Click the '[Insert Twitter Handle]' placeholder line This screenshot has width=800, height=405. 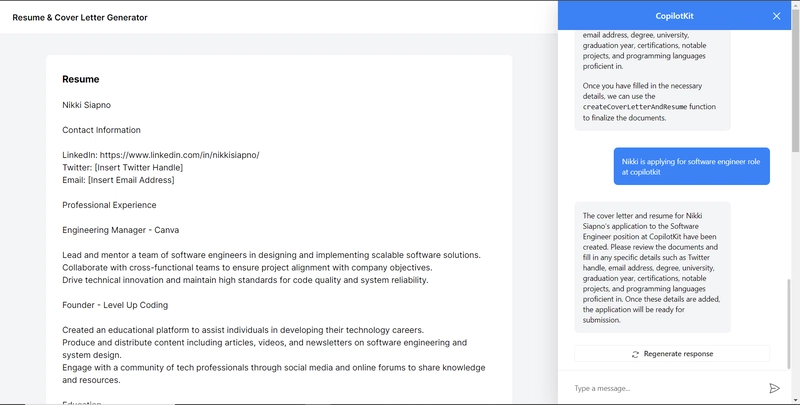[x=122, y=167]
